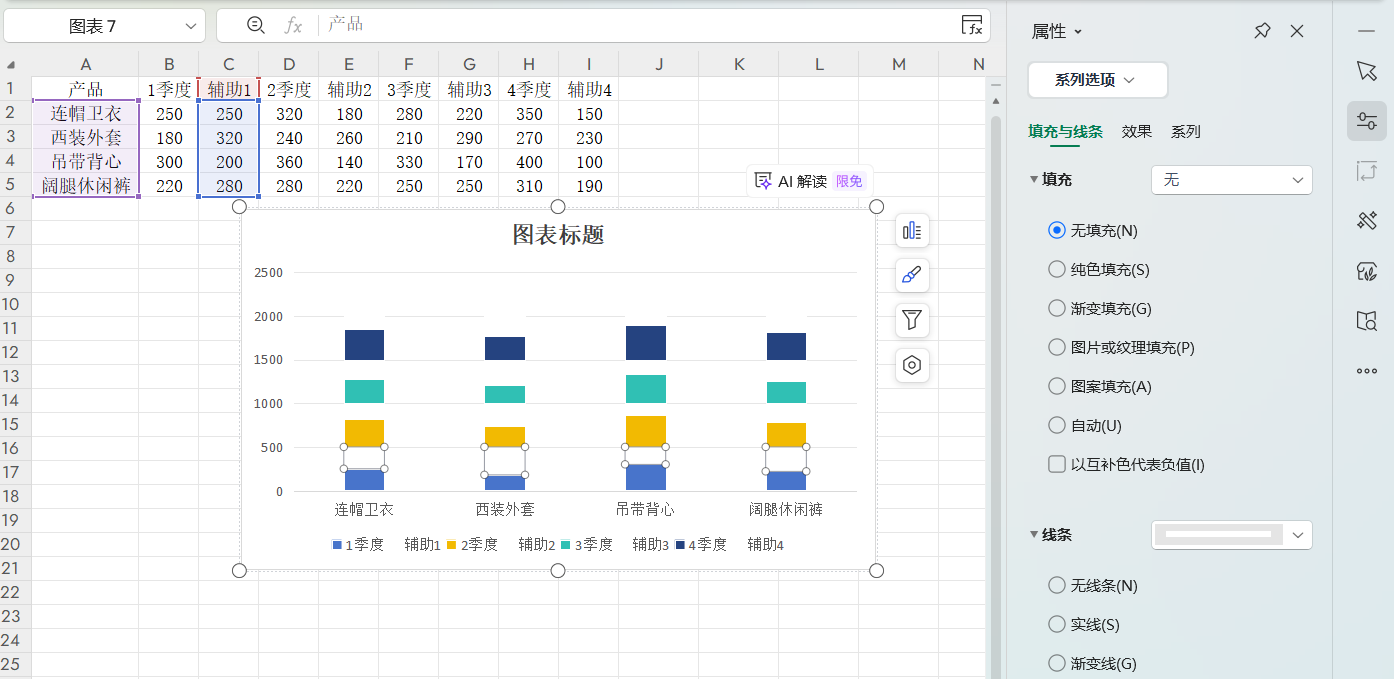Click the chart elements quick button
This screenshot has height=679, width=1394.
pyautogui.click(x=912, y=231)
